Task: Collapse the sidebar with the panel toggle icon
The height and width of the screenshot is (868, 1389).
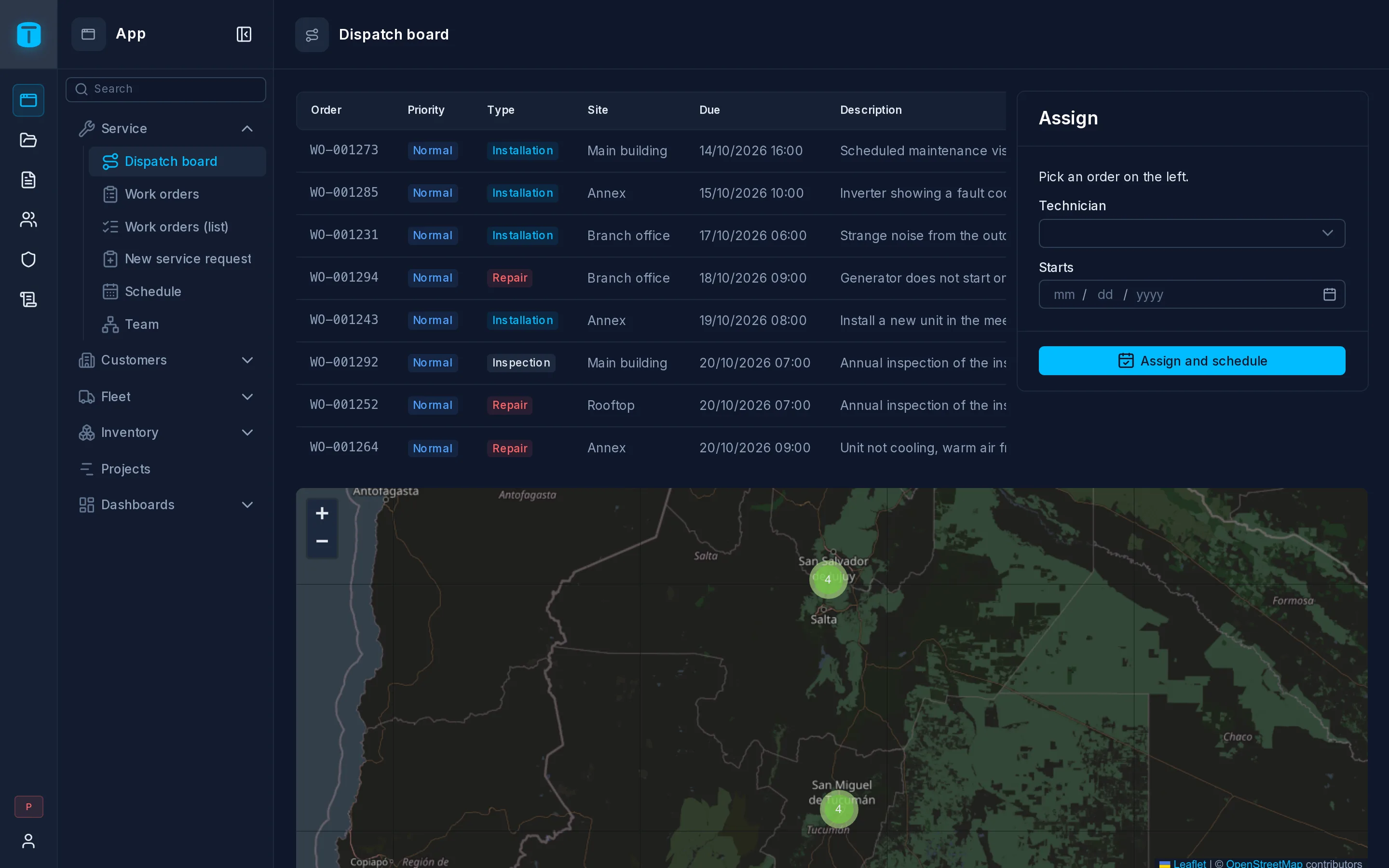Action: click(x=244, y=34)
